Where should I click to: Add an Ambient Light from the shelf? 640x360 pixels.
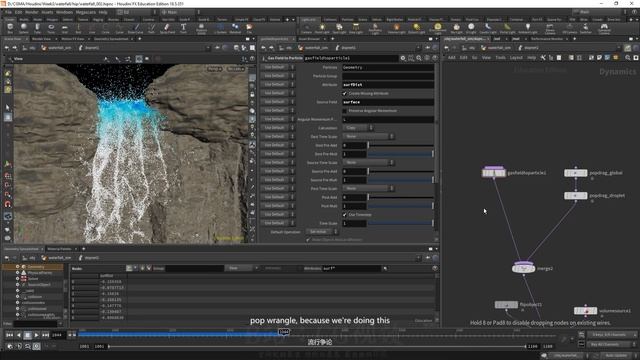click(527, 28)
